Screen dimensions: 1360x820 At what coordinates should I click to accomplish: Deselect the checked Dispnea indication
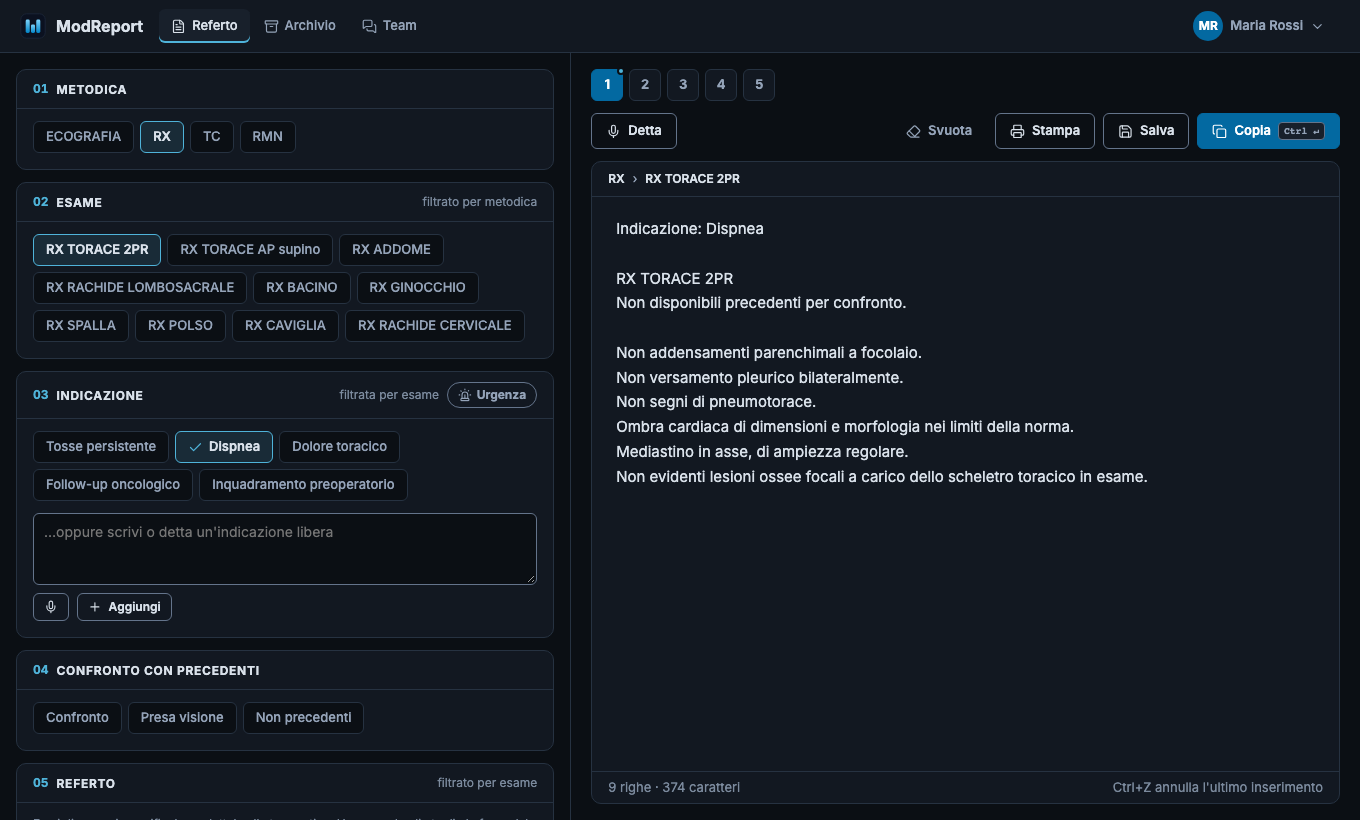pos(224,447)
